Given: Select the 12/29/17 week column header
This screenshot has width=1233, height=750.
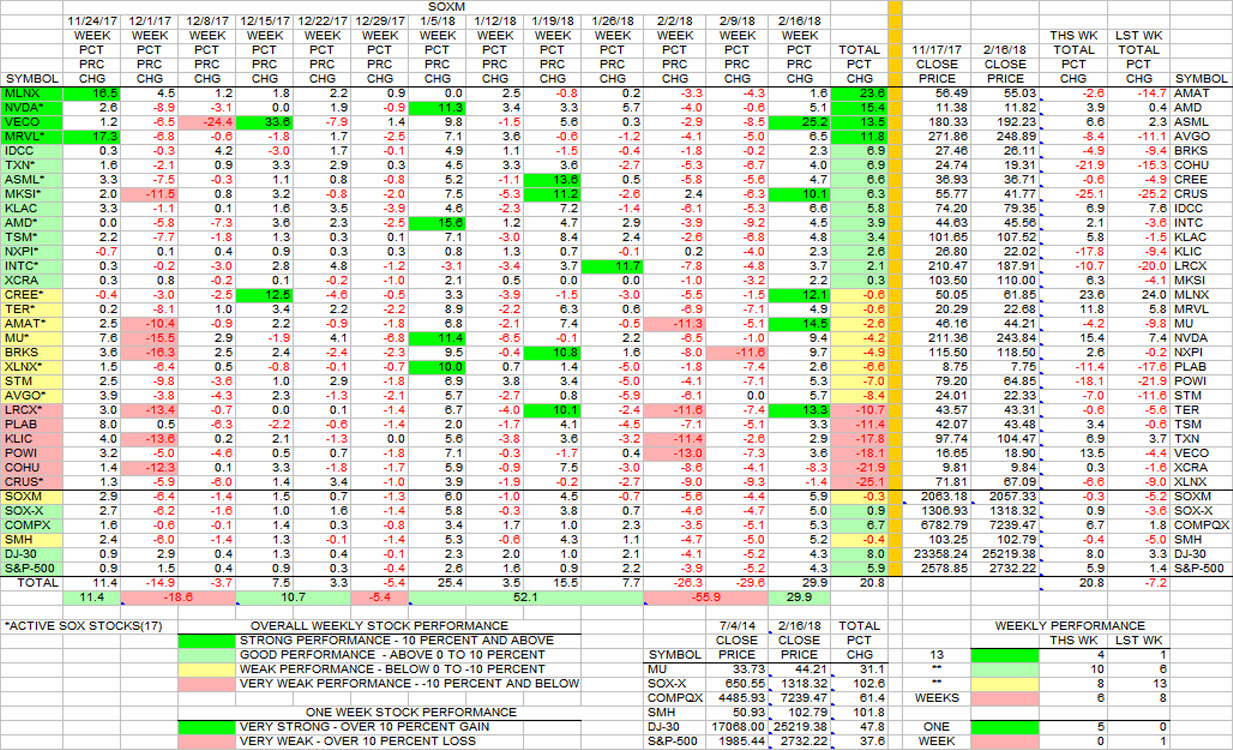Looking at the screenshot, I should point(379,20).
